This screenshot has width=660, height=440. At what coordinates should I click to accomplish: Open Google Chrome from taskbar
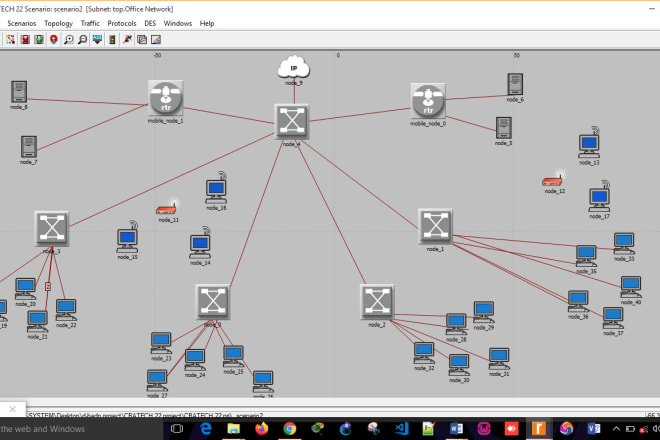click(289, 429)
